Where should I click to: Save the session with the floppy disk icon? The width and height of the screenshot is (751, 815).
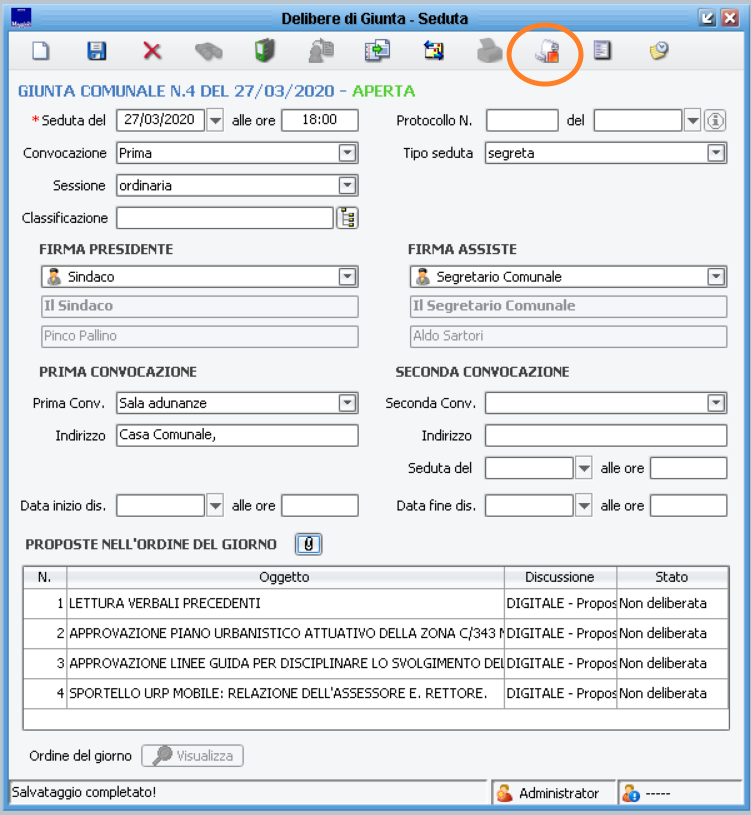97,50
